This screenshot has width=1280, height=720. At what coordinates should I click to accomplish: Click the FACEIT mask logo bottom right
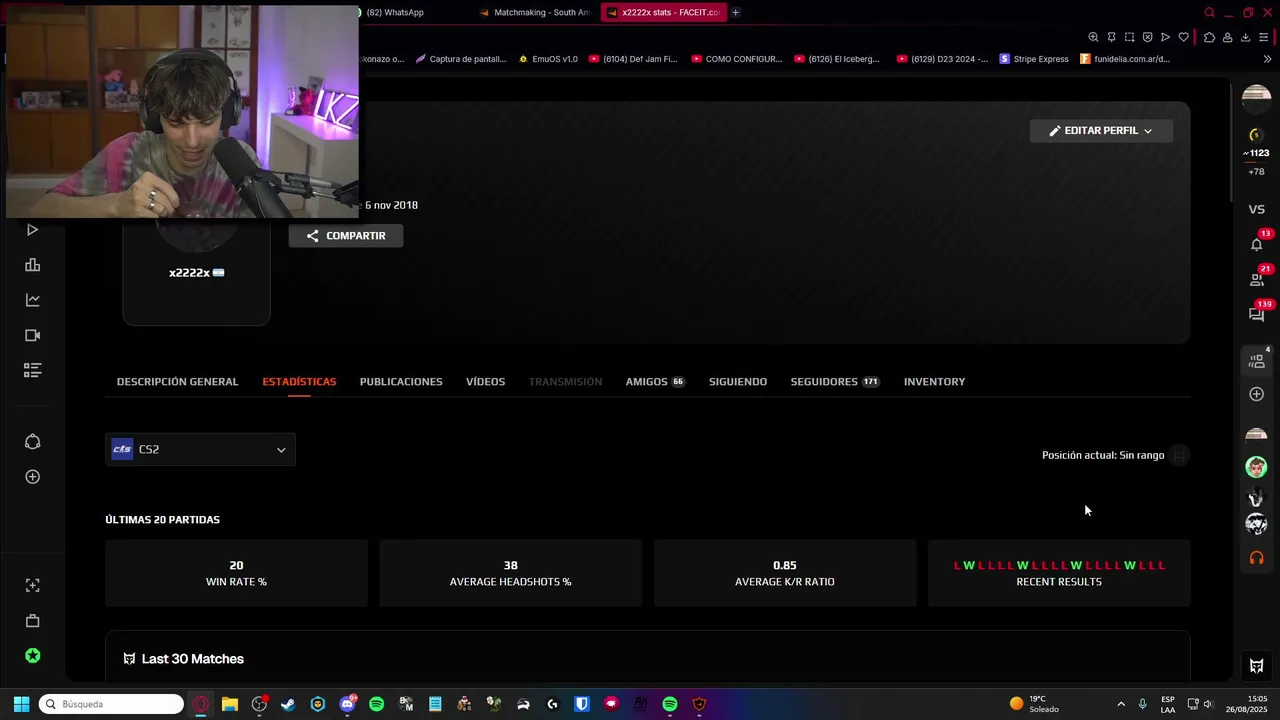(1257, 666)
